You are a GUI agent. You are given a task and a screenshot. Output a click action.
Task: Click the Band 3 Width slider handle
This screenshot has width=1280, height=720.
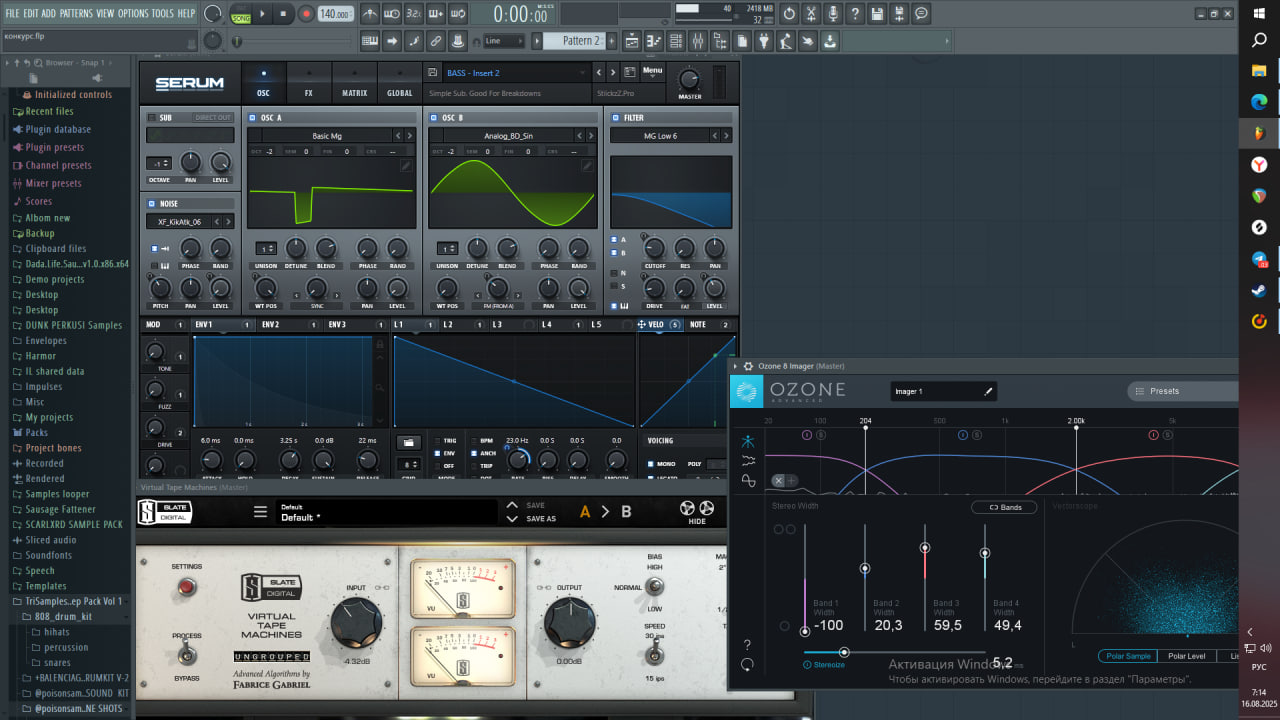tap(925, 547)
